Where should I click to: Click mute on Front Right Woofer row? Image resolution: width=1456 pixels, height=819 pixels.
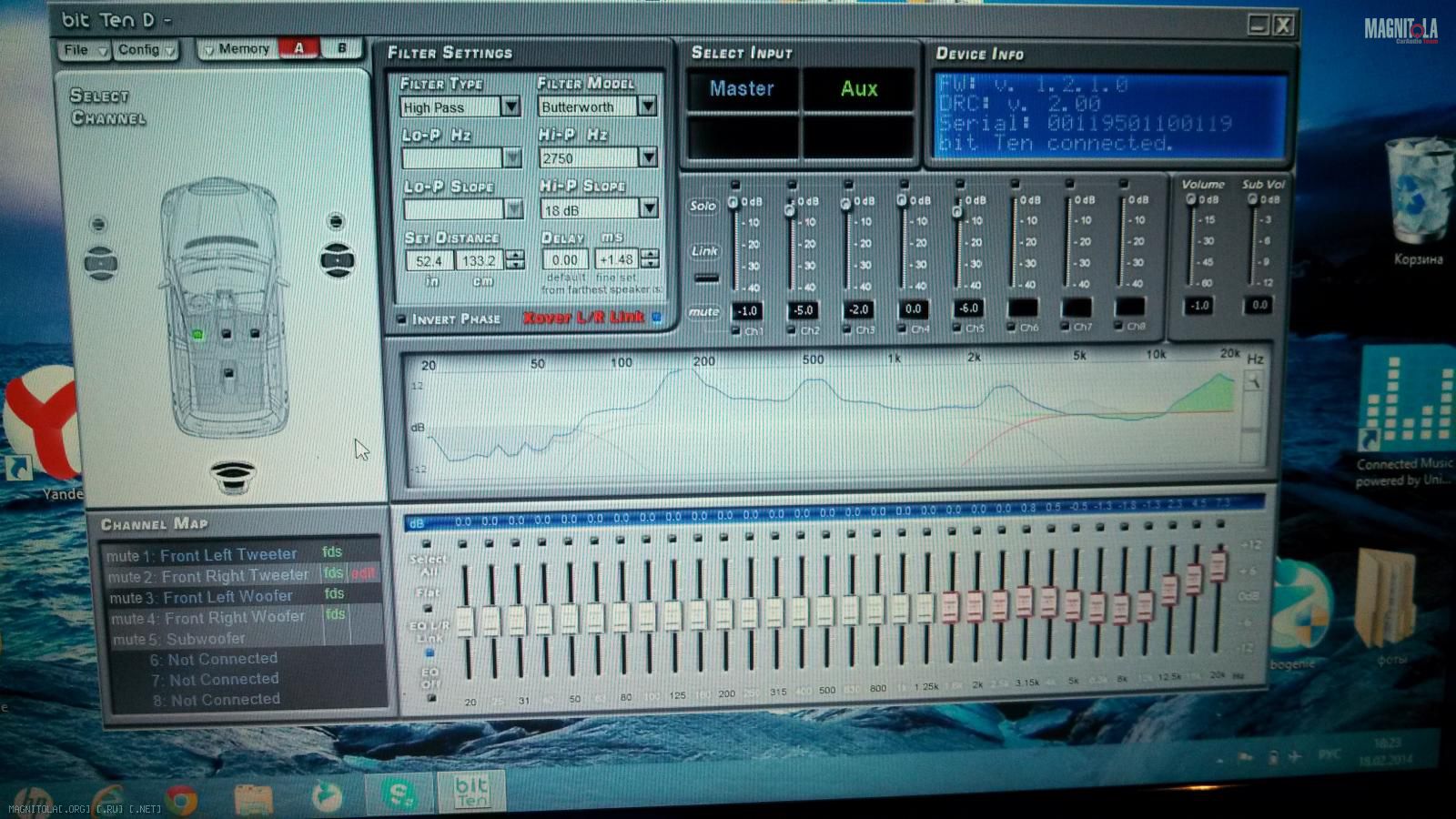point(126,619)
